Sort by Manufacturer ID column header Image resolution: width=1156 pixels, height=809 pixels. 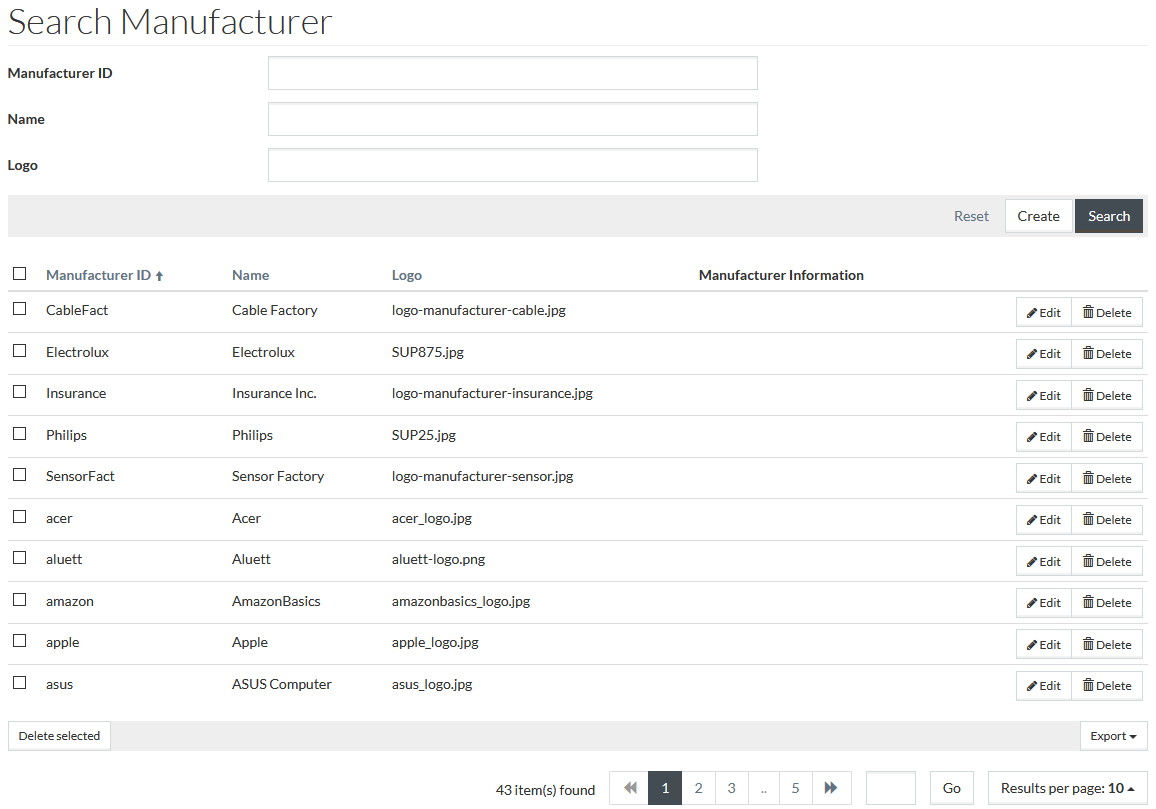(x=104, y=275)
